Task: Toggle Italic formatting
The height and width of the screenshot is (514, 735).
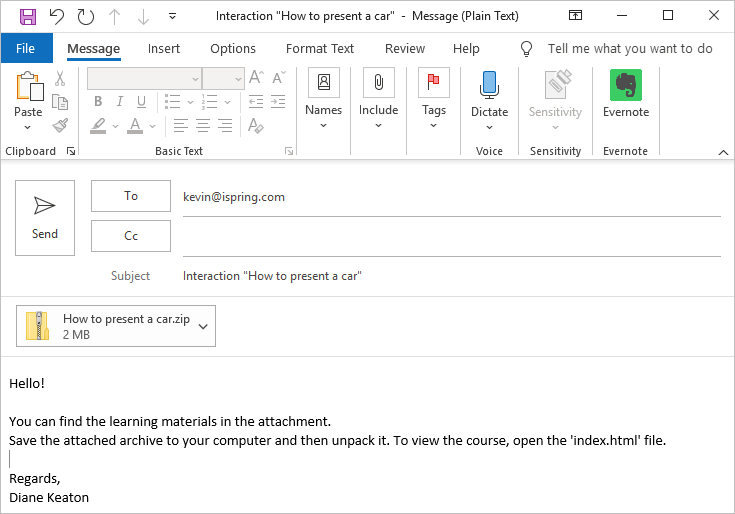Action: tap(120, 102)
